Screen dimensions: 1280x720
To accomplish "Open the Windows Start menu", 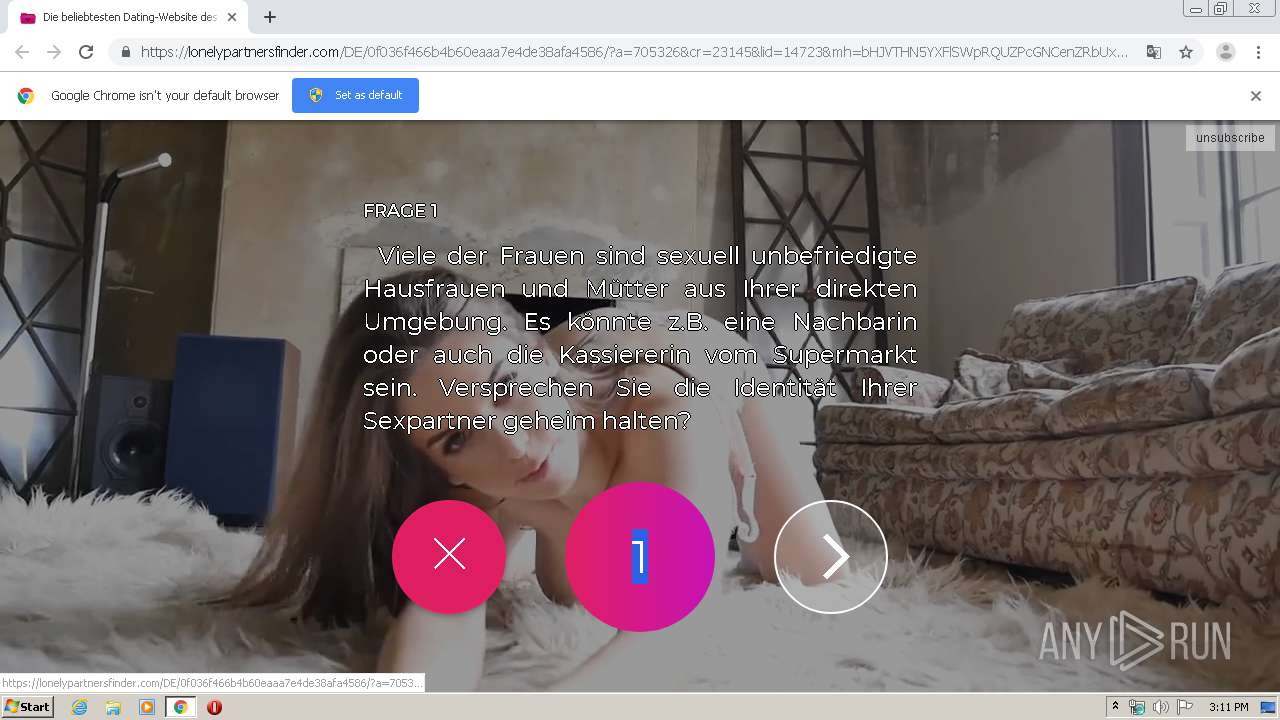I will click(28, 707).
